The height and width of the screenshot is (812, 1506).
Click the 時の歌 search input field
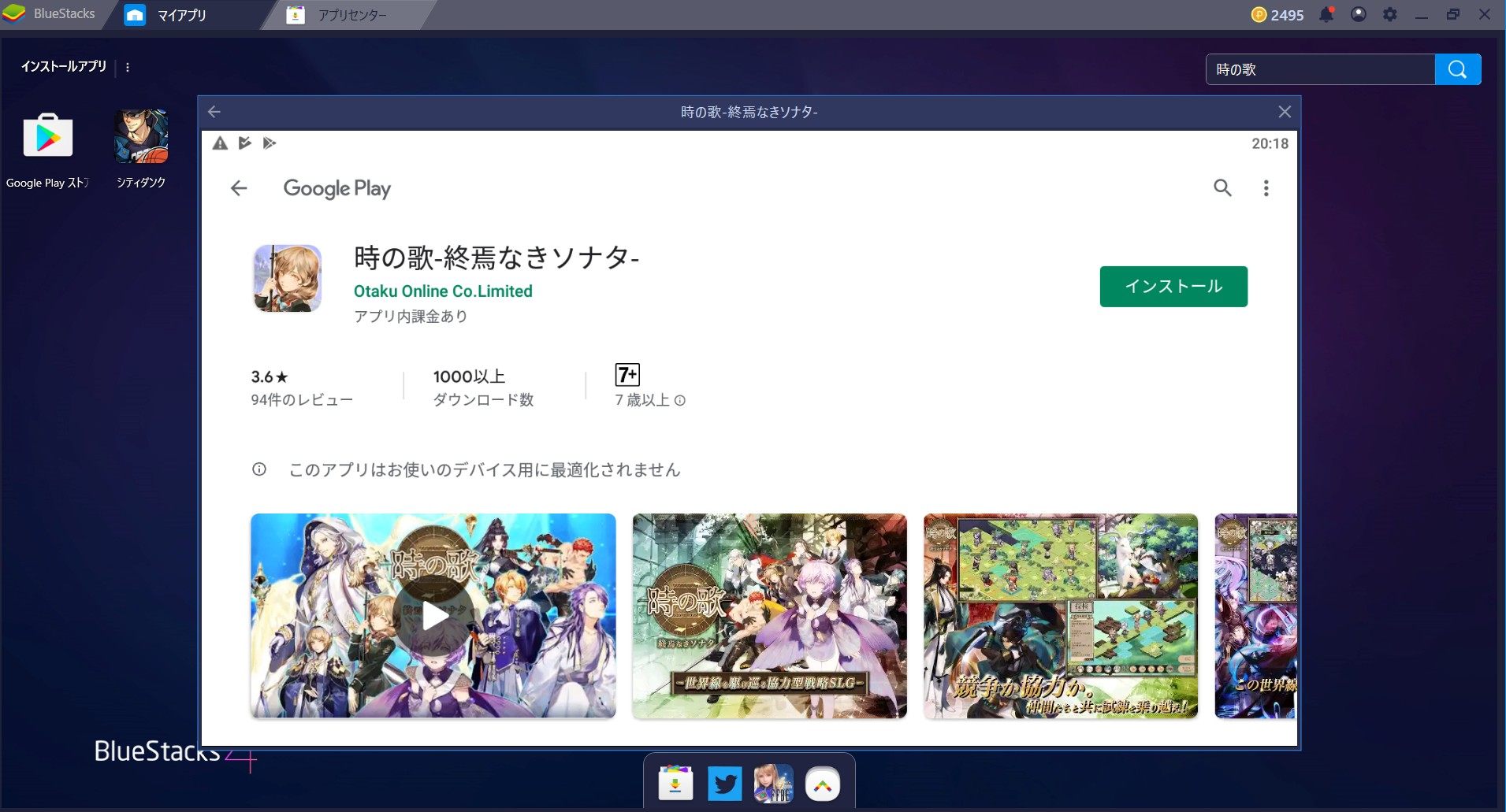[1320, 69]
